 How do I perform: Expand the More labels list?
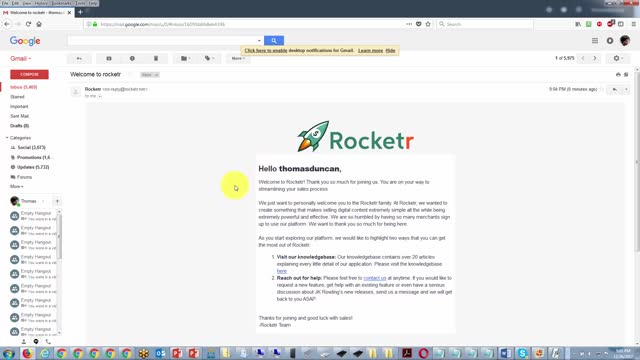16,187
